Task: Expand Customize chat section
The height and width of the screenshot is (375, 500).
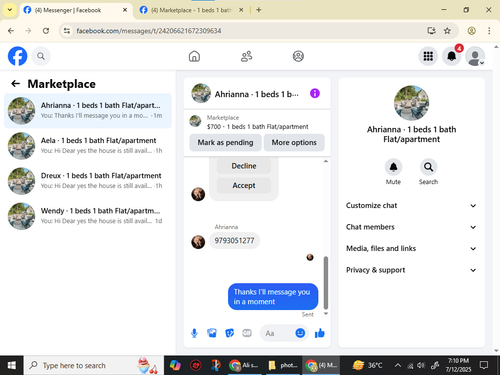Action: 411,205
